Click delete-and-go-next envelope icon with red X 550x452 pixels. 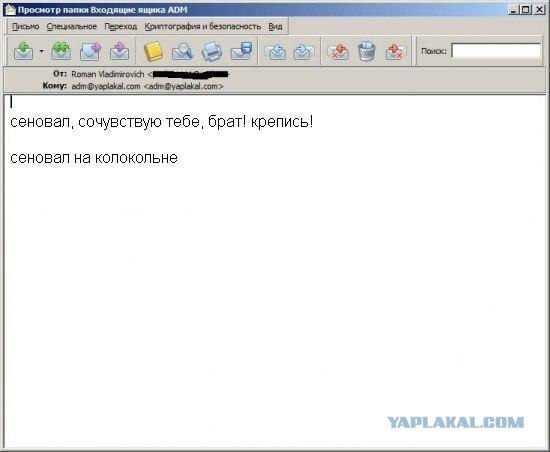[396, 51]
